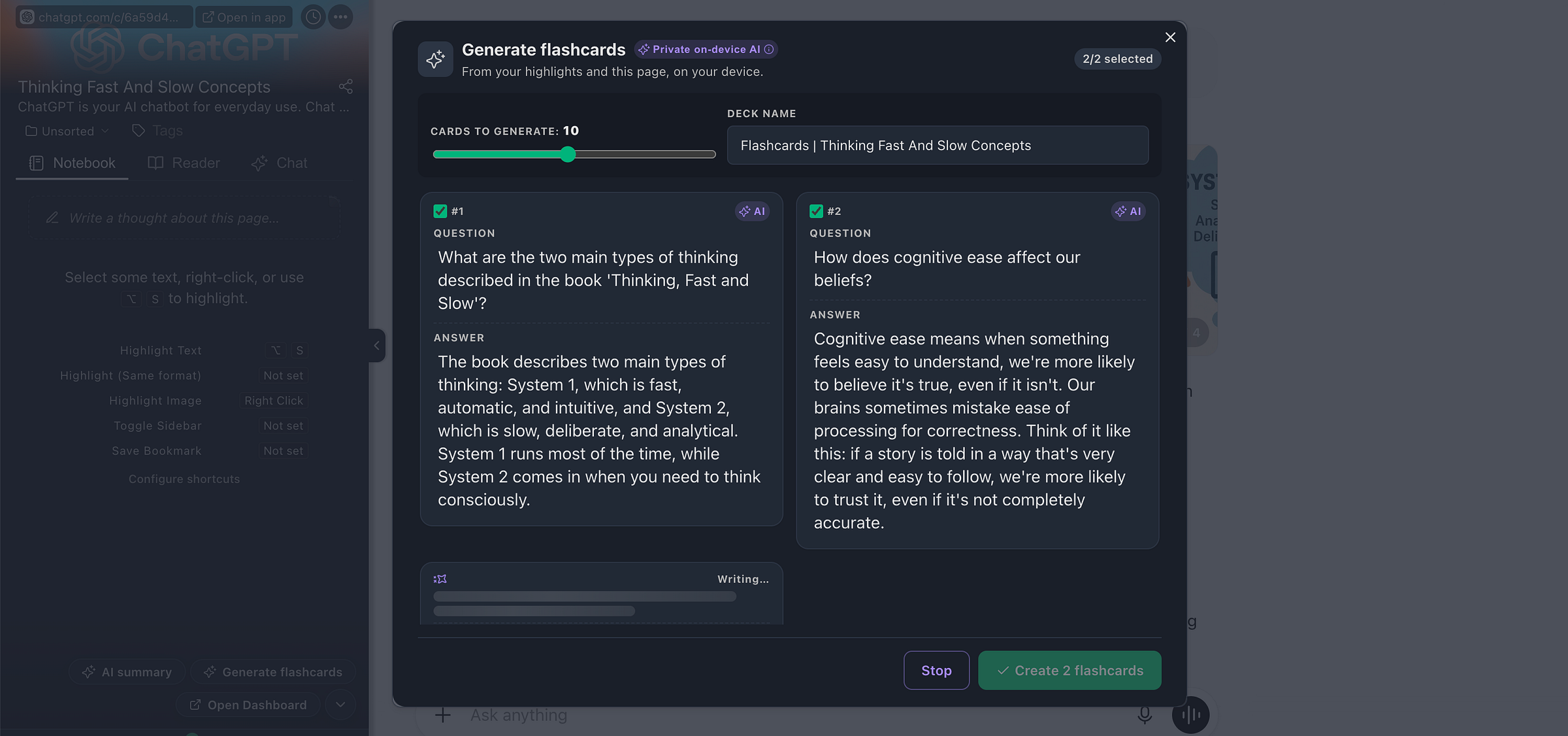Create 2 flashcards
1568x736 pixels.
1070,670
